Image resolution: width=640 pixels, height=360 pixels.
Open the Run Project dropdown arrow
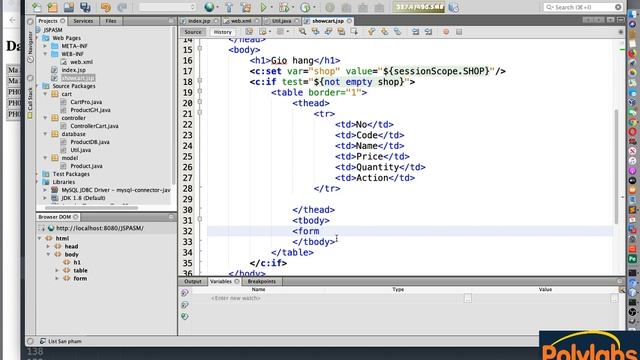click(271, 7)
